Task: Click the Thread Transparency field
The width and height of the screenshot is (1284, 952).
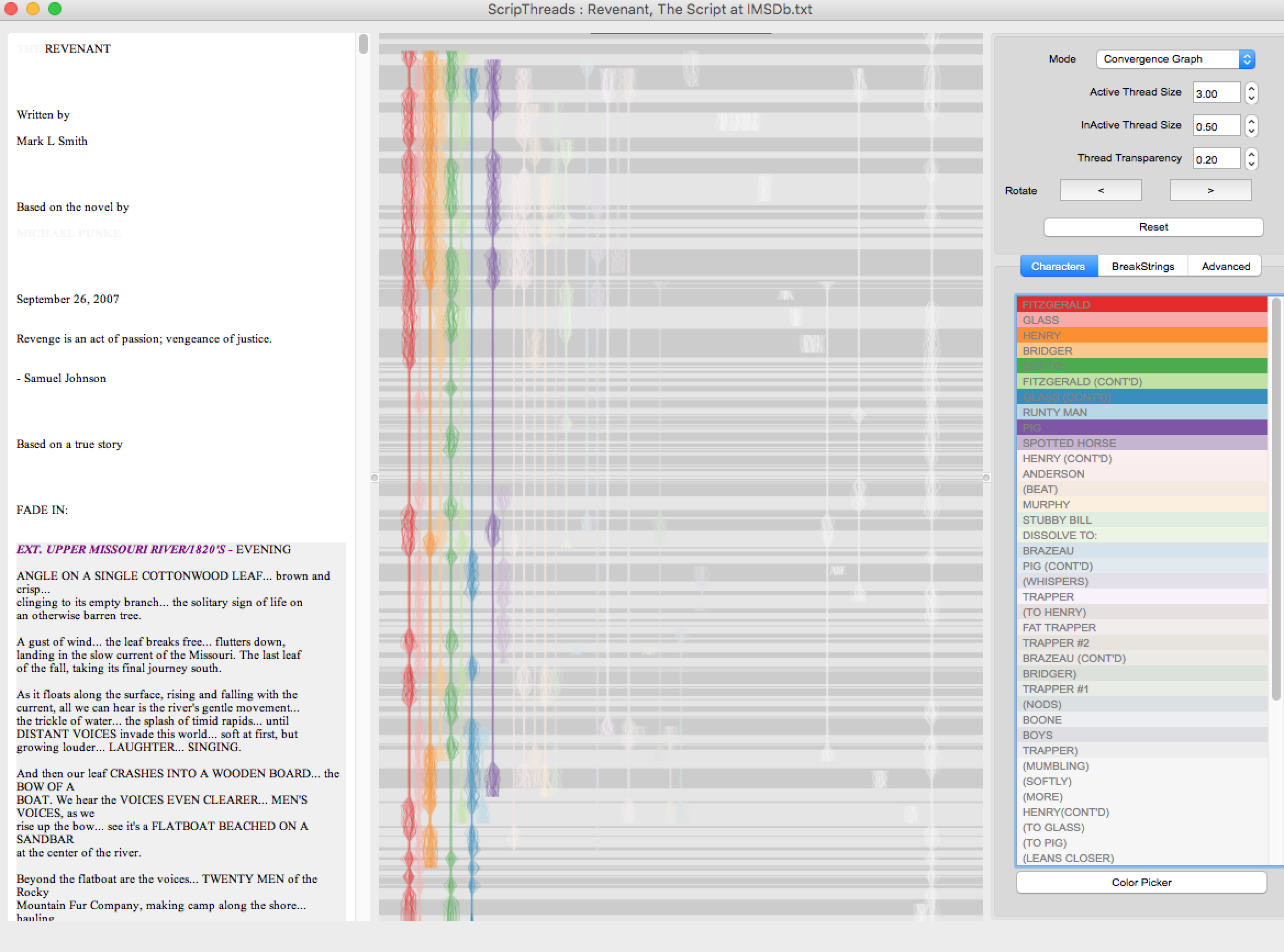Action: [x=1216, y=159]
